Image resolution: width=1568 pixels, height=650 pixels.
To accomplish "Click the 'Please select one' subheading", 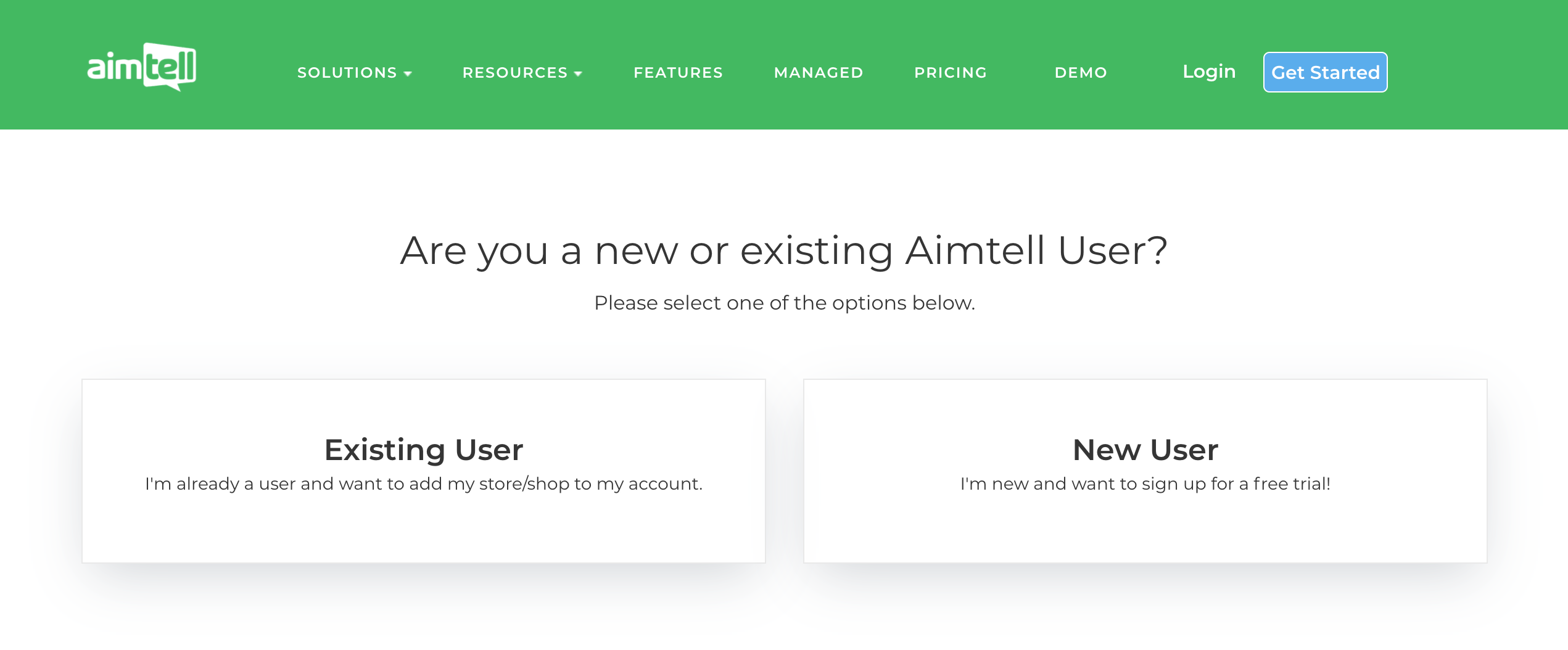I will (784, 303).
